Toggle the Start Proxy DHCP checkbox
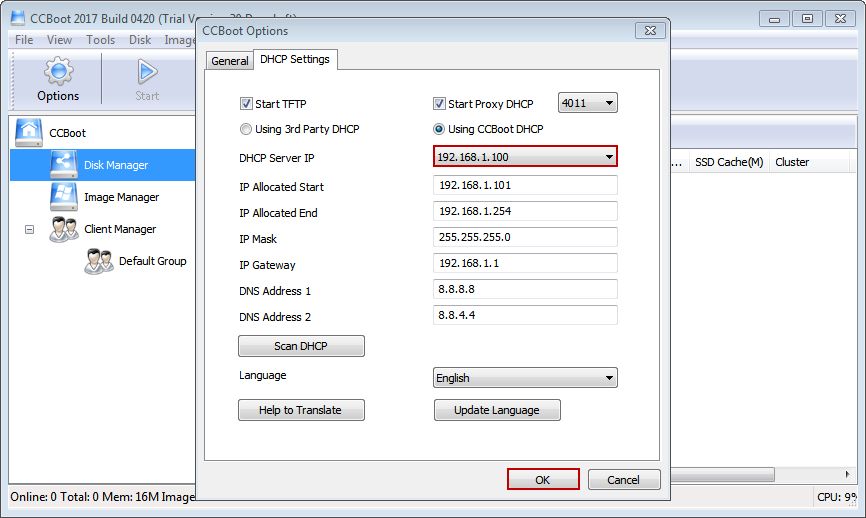The width and height of the screenshot is (866, 518). coord(439,103)
